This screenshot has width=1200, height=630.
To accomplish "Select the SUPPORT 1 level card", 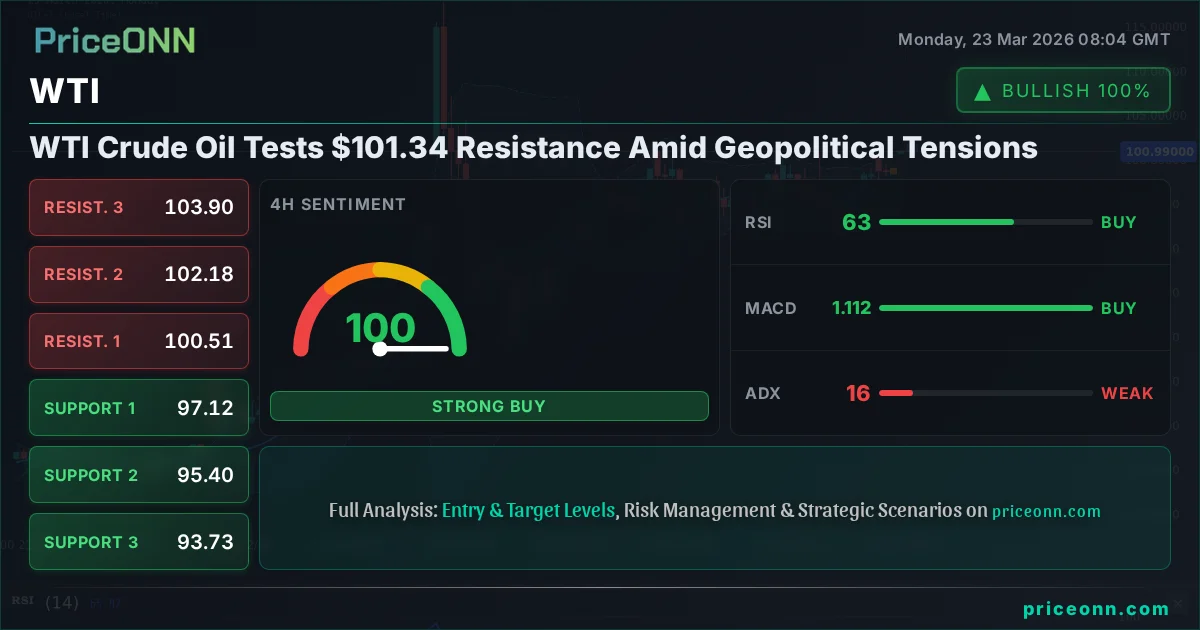I will click(138, 407).
